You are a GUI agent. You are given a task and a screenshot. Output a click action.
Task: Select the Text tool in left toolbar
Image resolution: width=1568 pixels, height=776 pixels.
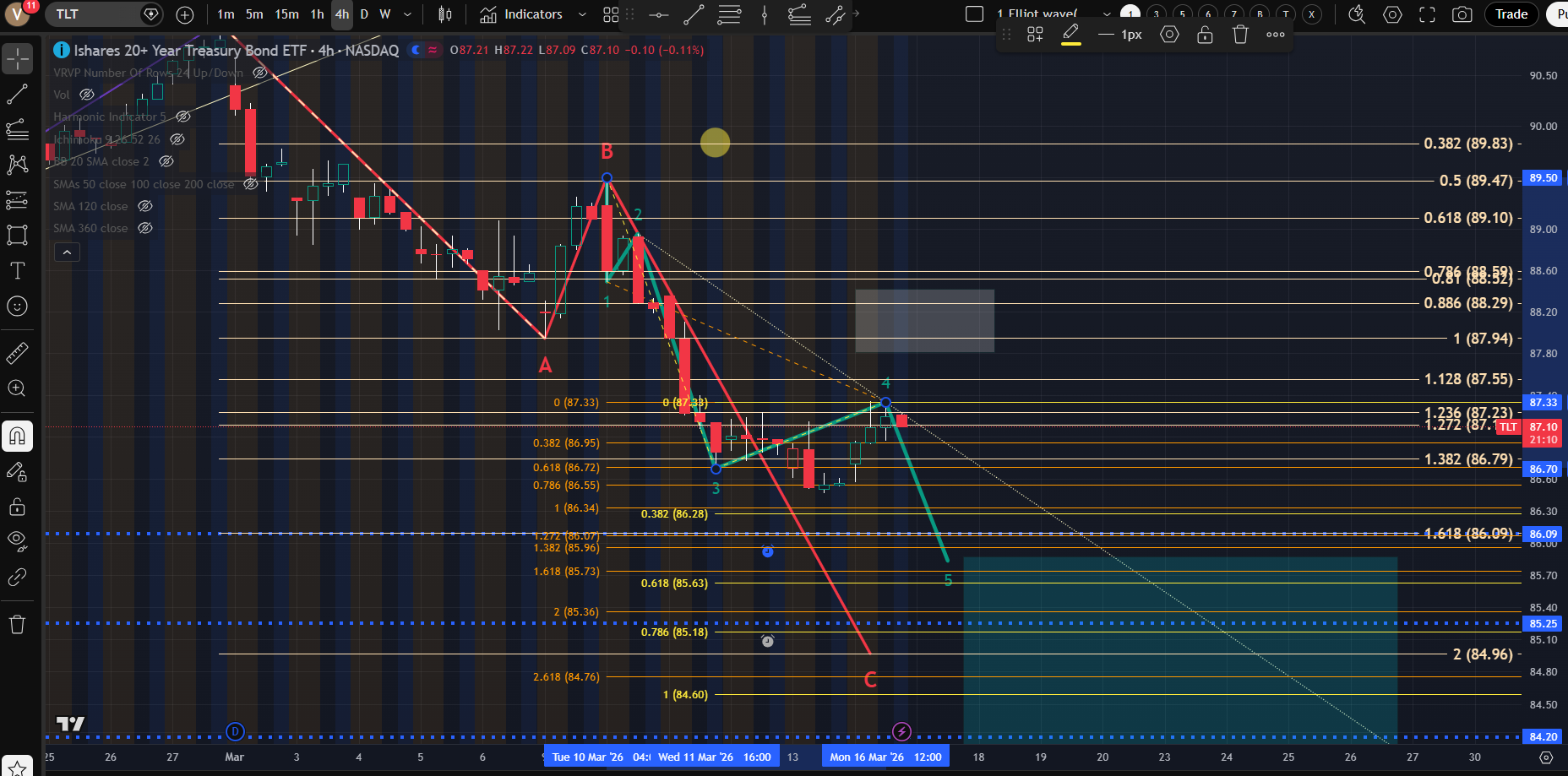coord(17,271)
